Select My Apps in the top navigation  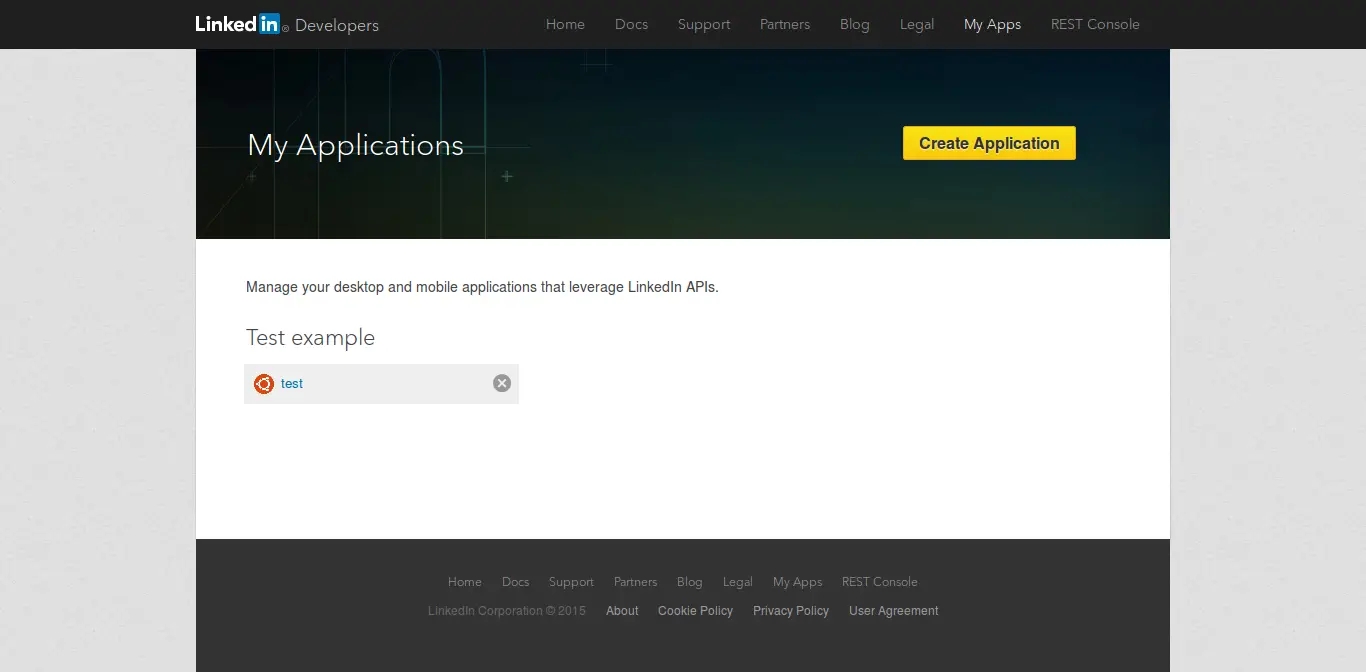pyautogui.click(x=992, y=24)
